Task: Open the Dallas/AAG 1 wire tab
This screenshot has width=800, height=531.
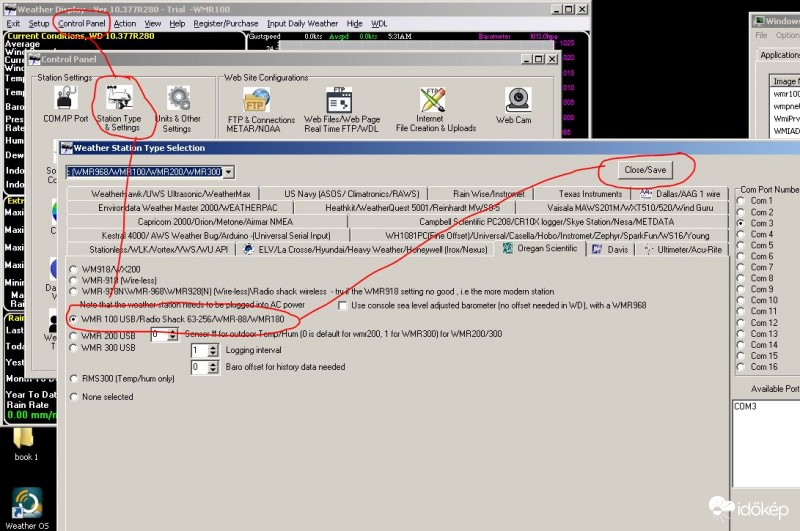Action: 680,194
